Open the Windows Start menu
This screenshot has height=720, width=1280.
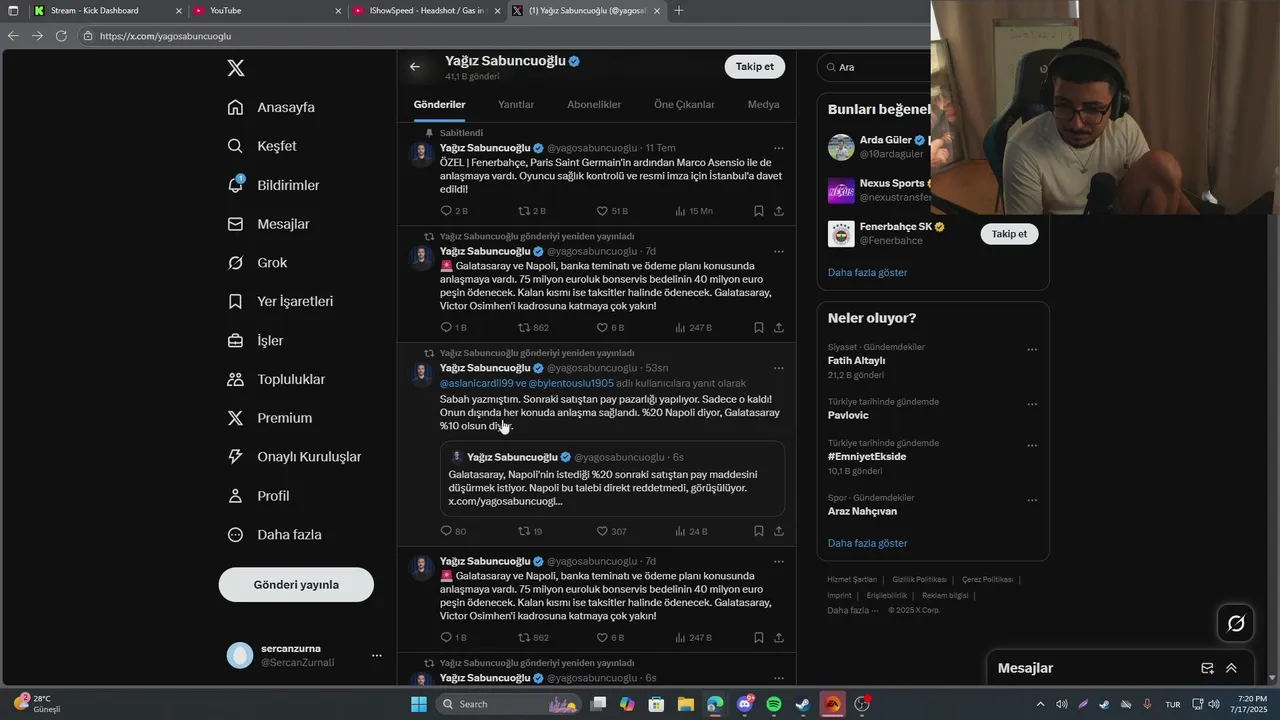click(x=419, y=704)
